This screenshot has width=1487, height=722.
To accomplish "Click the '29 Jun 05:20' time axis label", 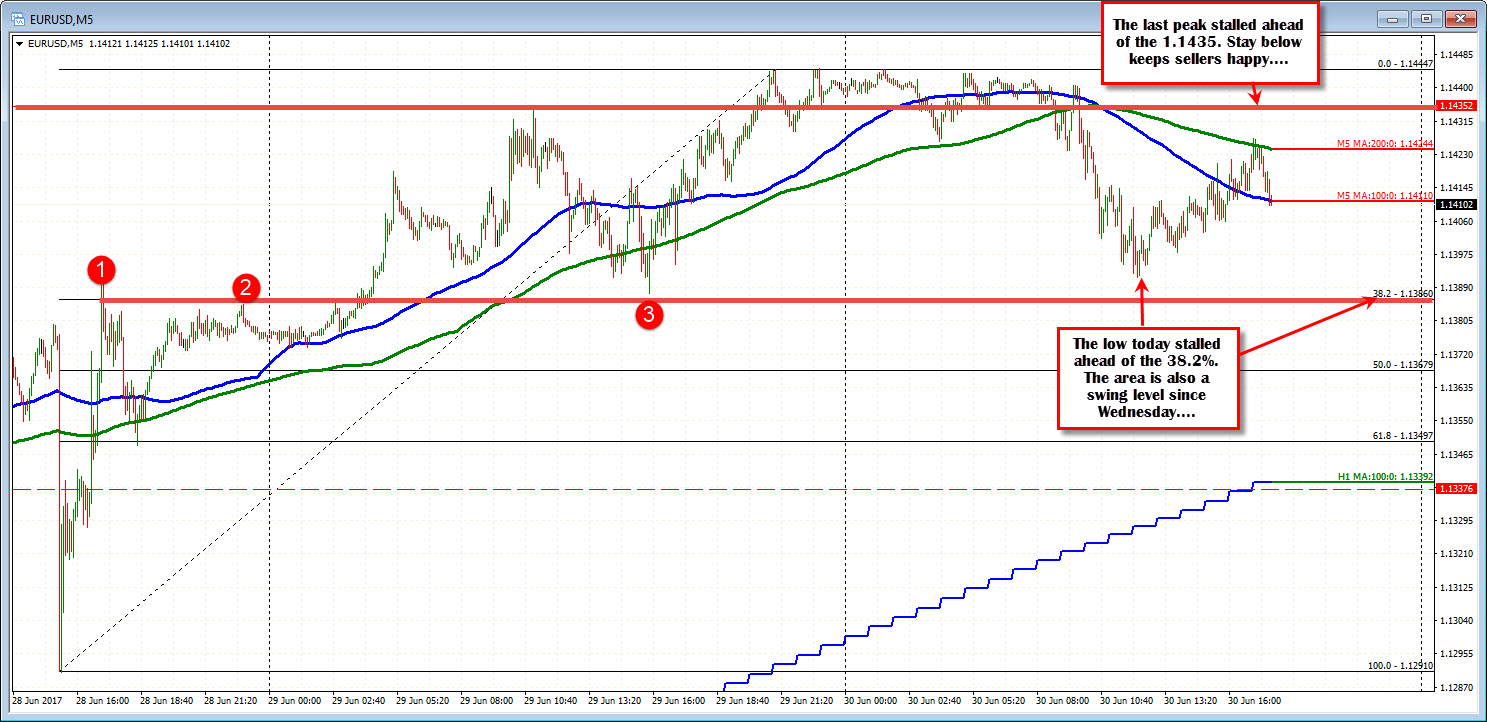I will (x=422, y=701).
